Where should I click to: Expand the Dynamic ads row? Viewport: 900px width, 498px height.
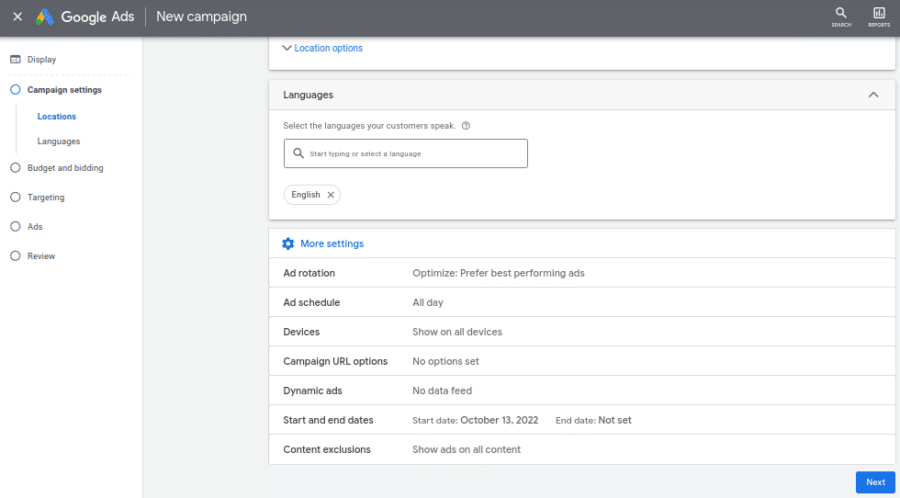point(581,391)
